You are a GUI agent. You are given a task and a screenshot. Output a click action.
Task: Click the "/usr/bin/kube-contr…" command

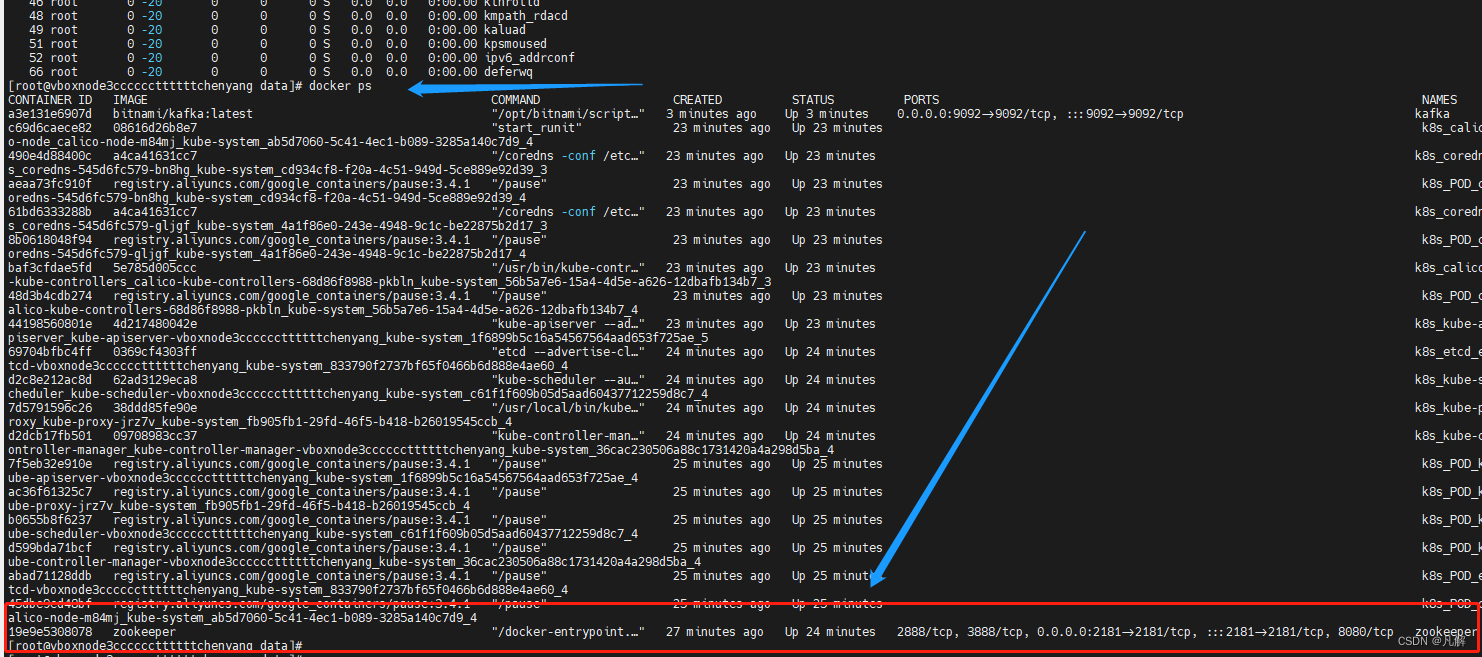click(568, 268)
